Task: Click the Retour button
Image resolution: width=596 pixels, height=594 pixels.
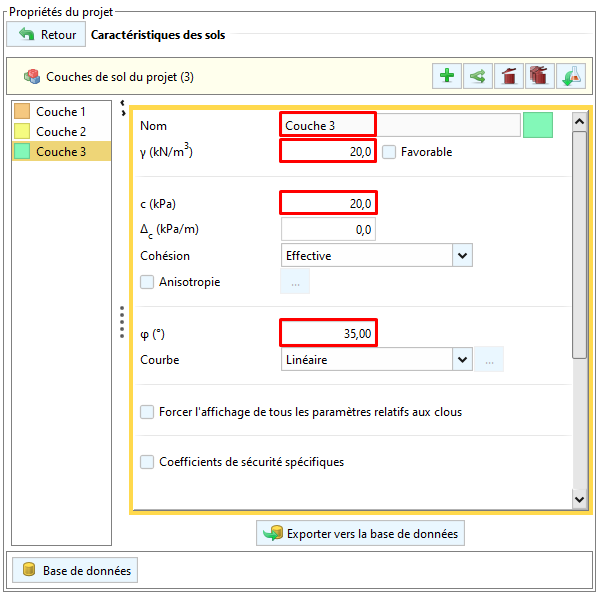Action: click(46, 35)
